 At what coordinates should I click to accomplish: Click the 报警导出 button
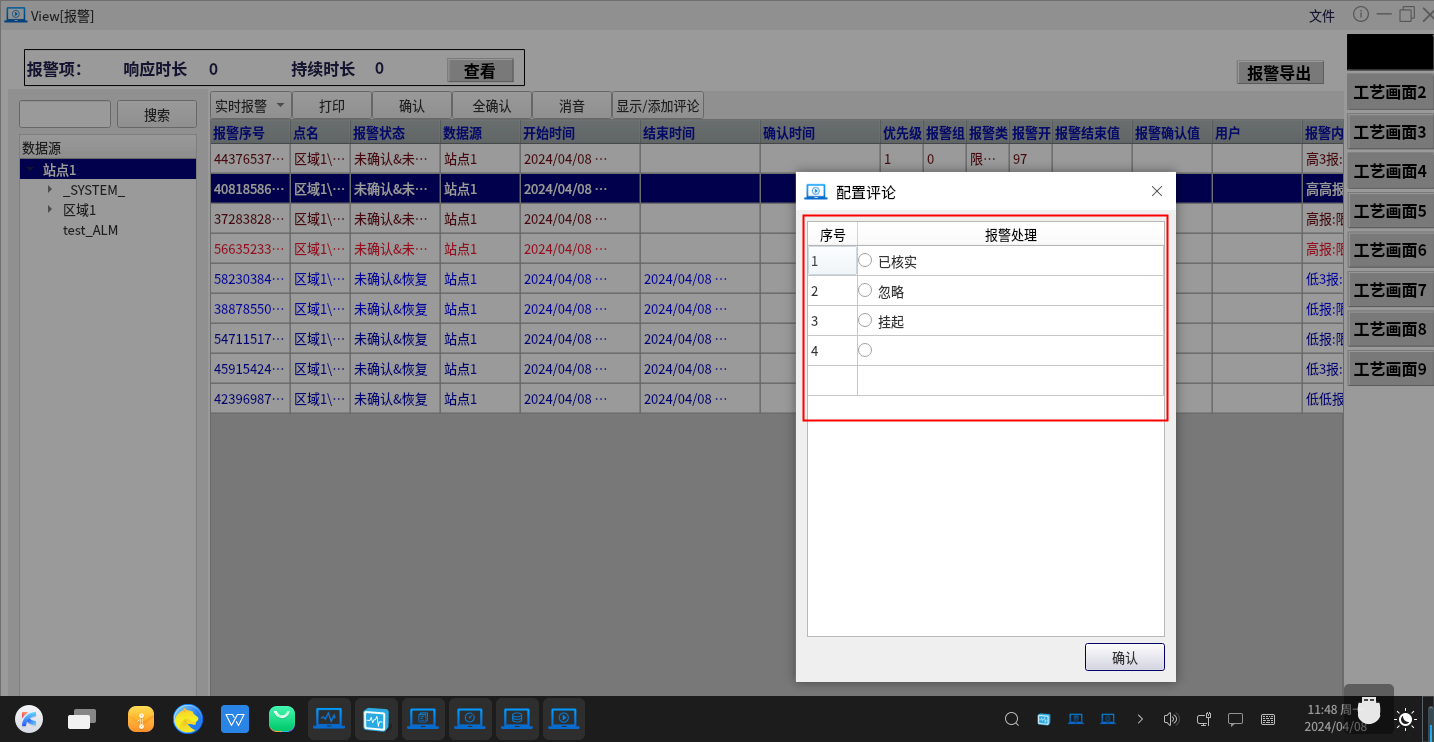point(1280,73)
